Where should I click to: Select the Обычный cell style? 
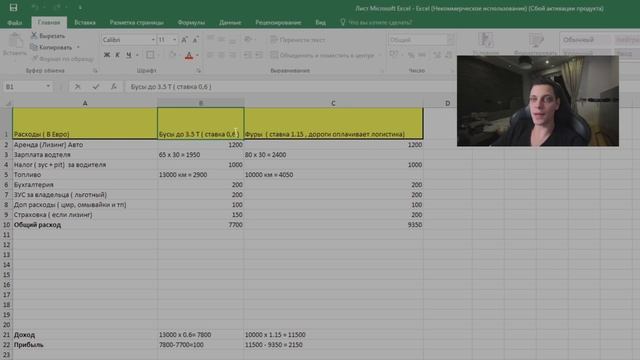pyautogui.click(x=585, y=40)
